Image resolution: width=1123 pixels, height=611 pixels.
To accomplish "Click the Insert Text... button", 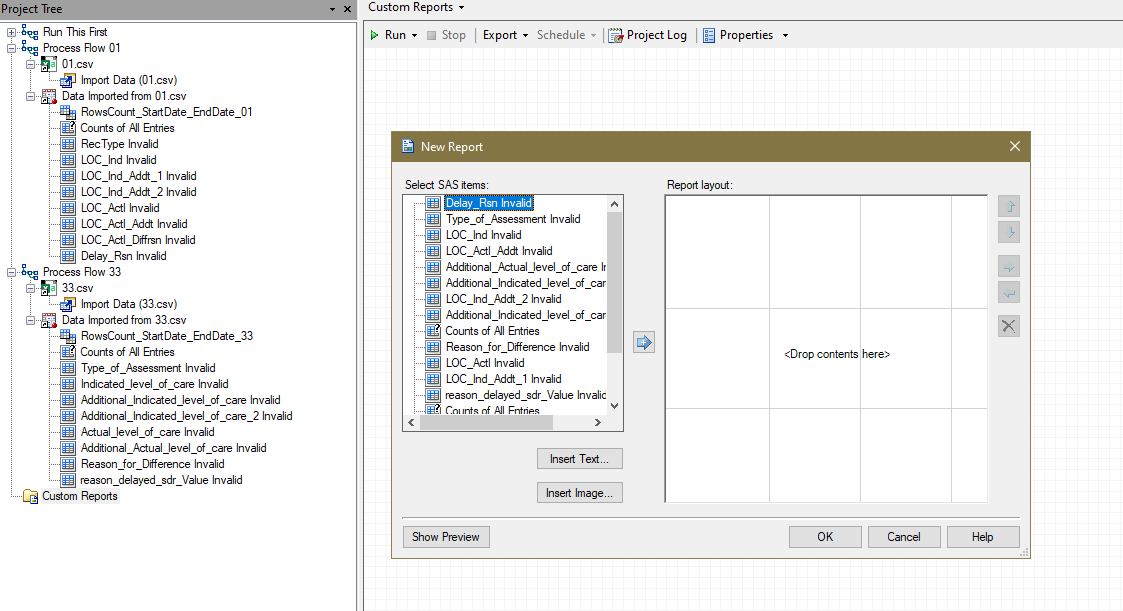I will 579,459.
